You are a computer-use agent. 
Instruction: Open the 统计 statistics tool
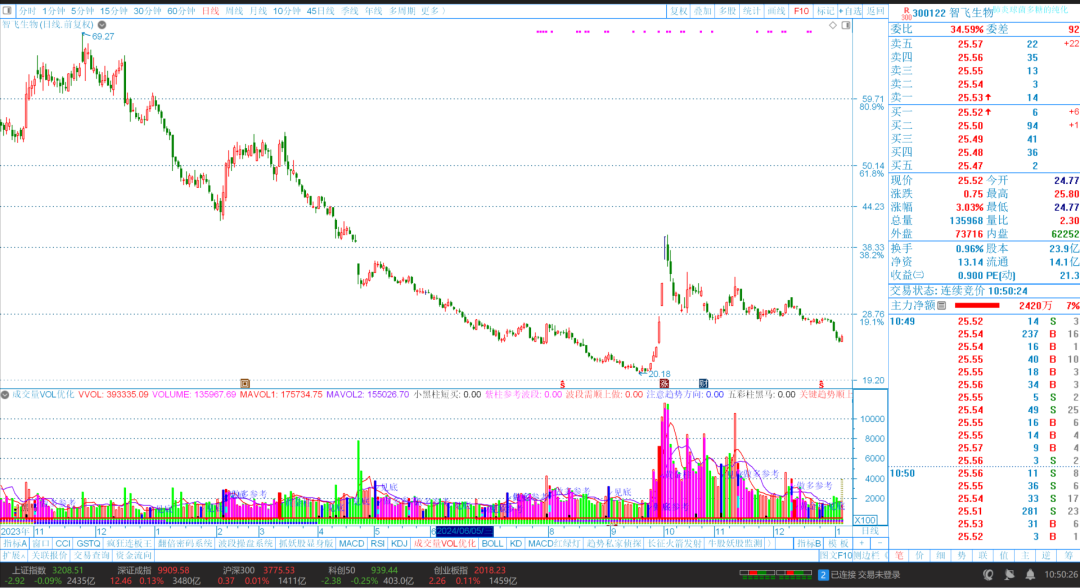[751, 11]
